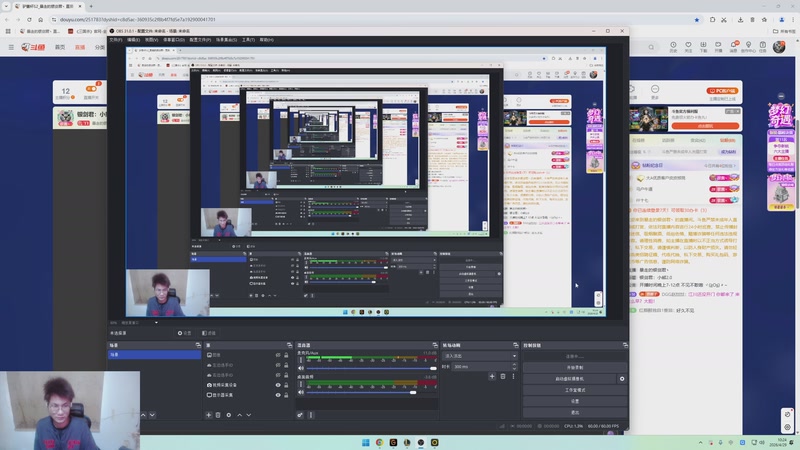800x450 pixels.
Task: Open desktop audio options dots menu
Action: click(x=301, y=384)
